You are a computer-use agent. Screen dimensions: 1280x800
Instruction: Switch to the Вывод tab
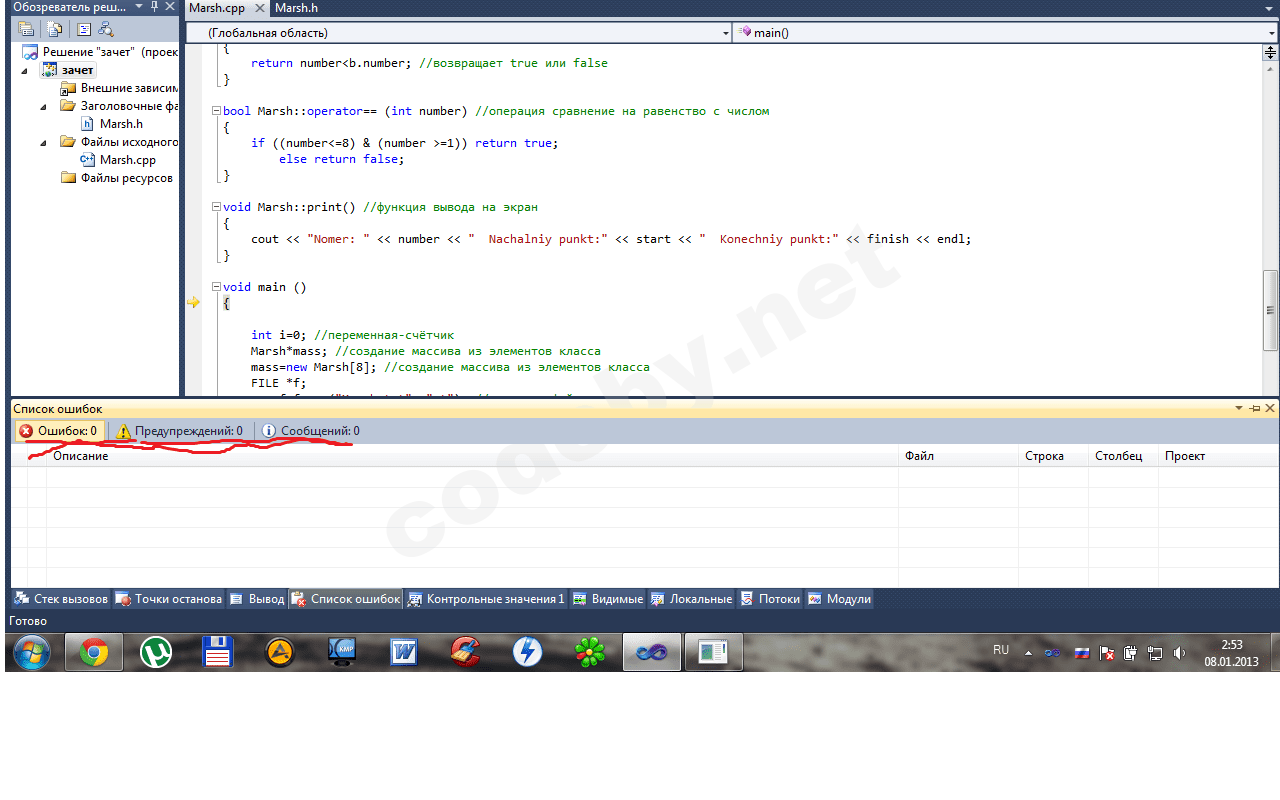coord(257,599)
